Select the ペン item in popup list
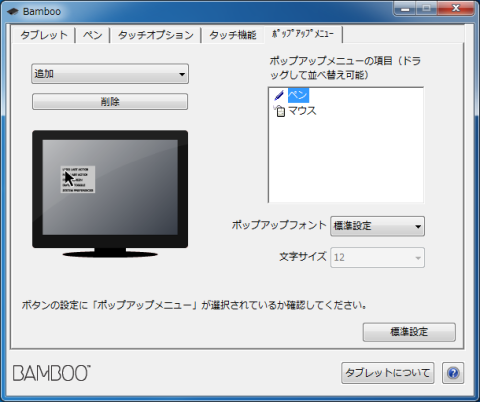This screenshot has height=402, width=480. [298, 95]
